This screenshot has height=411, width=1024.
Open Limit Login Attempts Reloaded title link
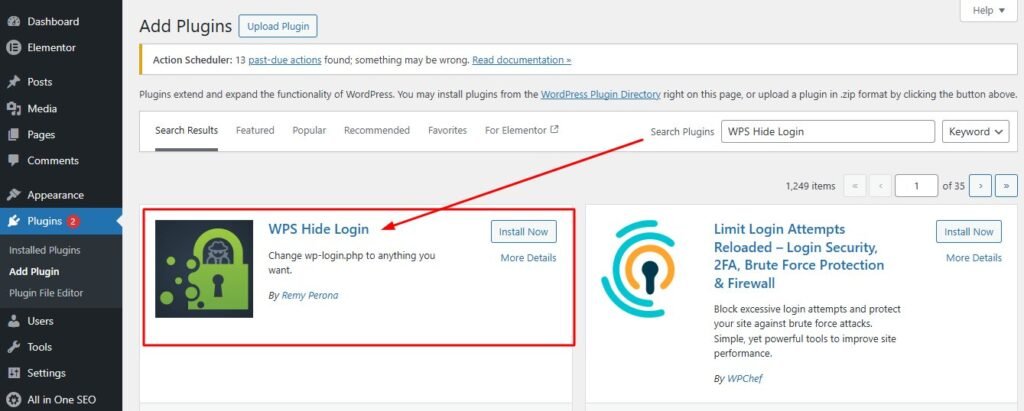pyautogui.click(x=799, y=256)
